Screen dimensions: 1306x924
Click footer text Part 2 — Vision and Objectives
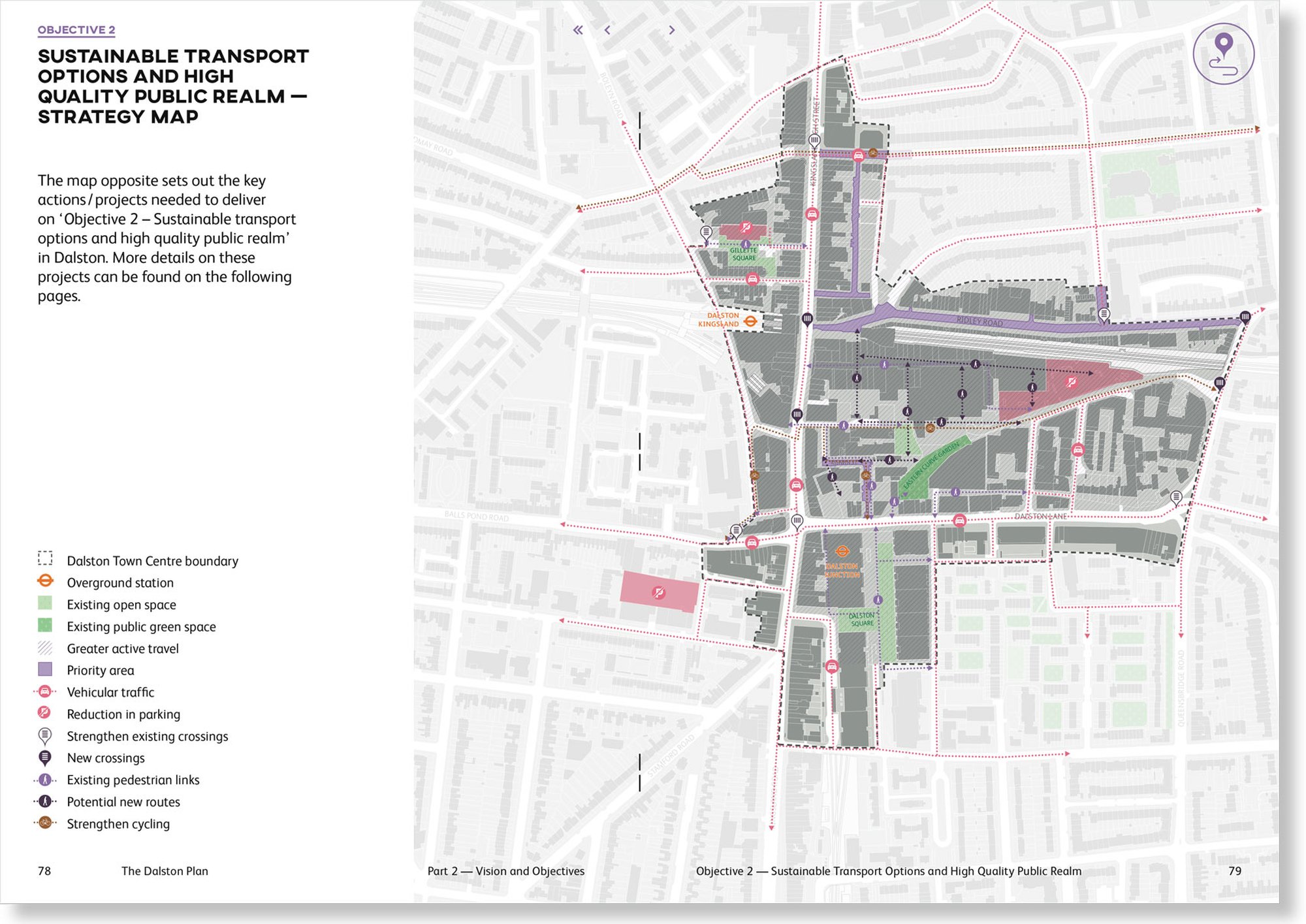(505, 871)
